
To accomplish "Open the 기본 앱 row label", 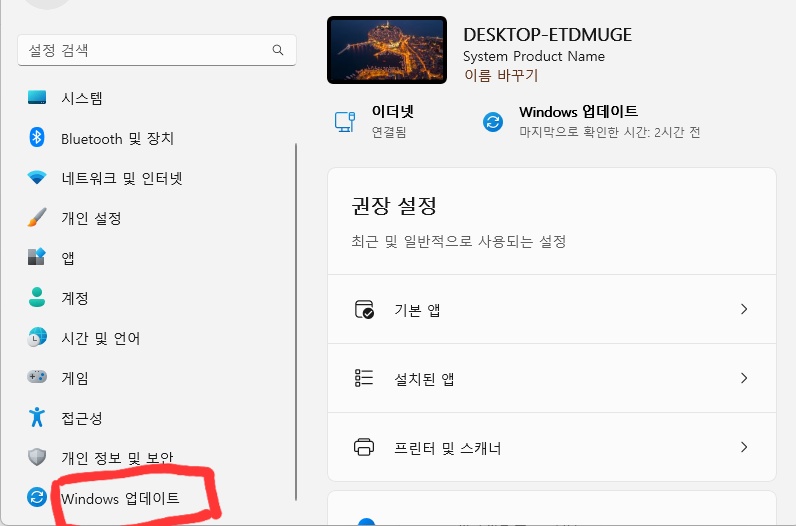I will (417, 310).
